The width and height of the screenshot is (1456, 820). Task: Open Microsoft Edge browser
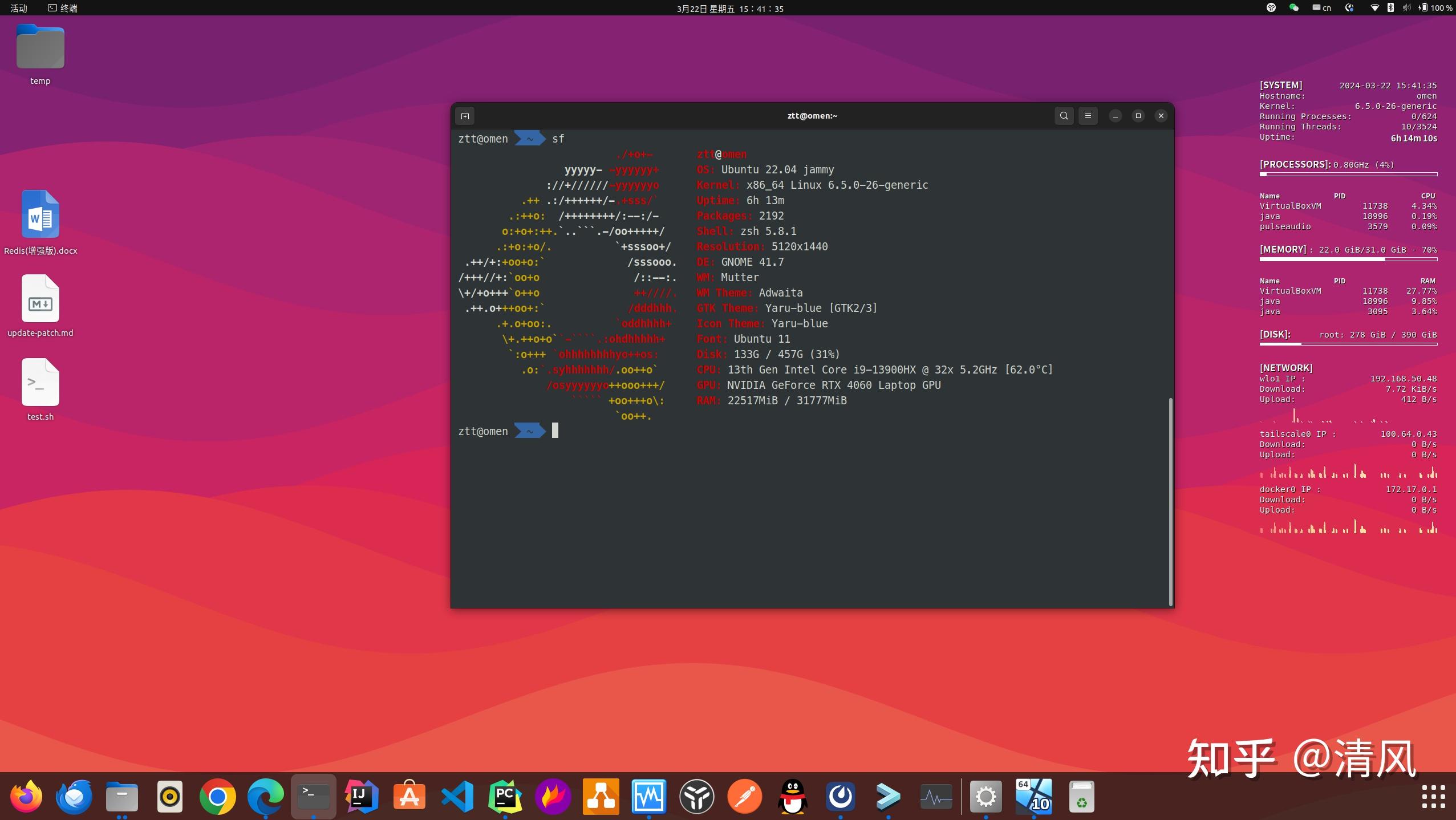click(265, 796)
